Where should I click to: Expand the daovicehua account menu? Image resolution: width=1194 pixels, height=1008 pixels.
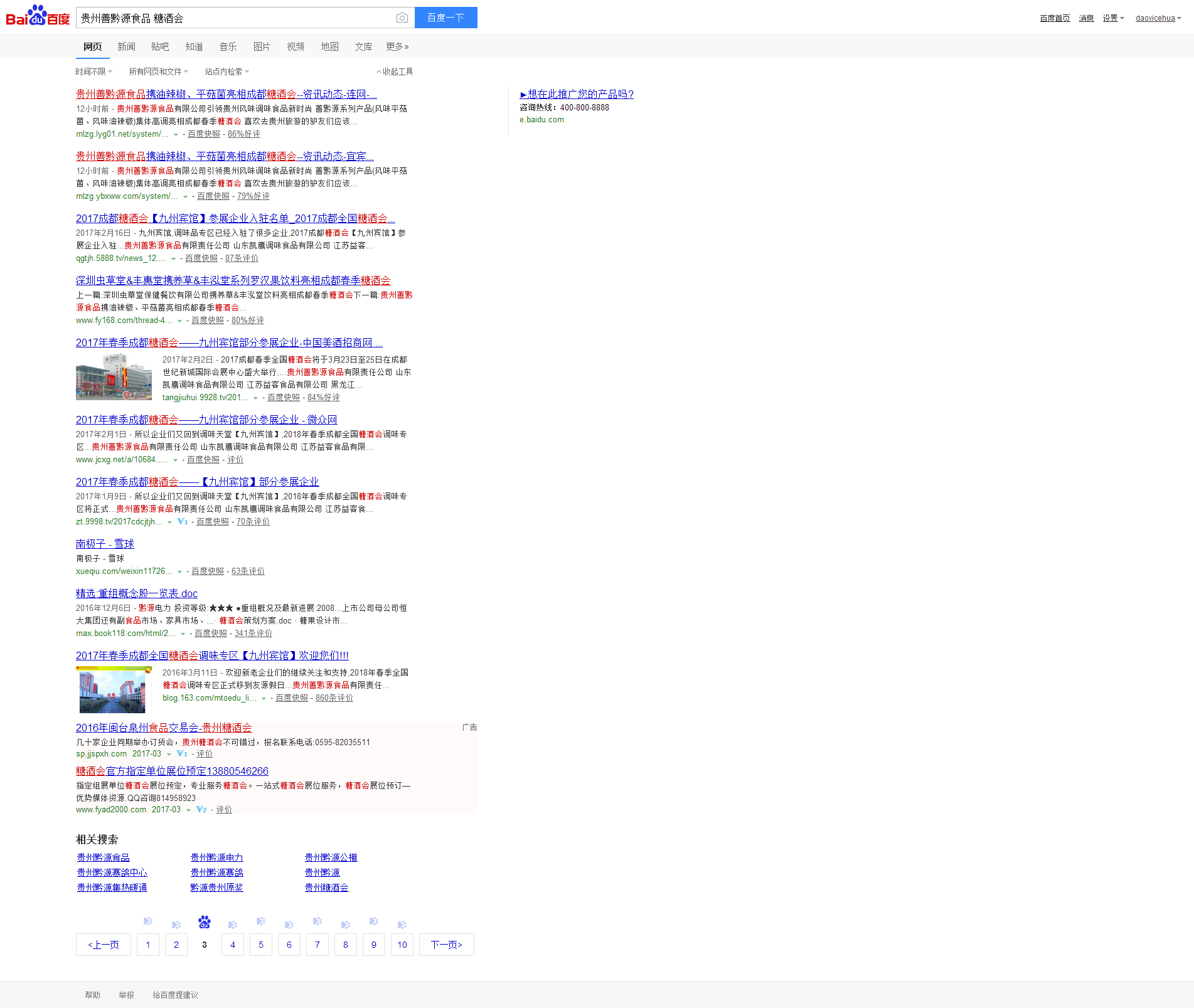(x=1158, y=18)
